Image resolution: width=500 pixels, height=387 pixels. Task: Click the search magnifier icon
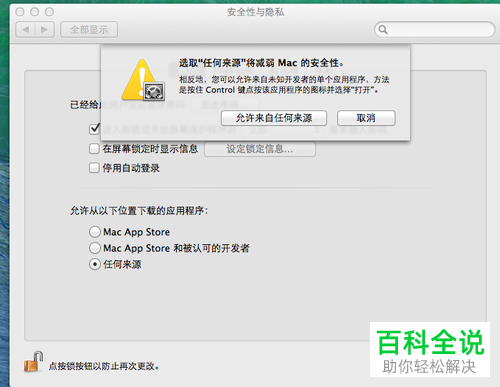[383, 30]
